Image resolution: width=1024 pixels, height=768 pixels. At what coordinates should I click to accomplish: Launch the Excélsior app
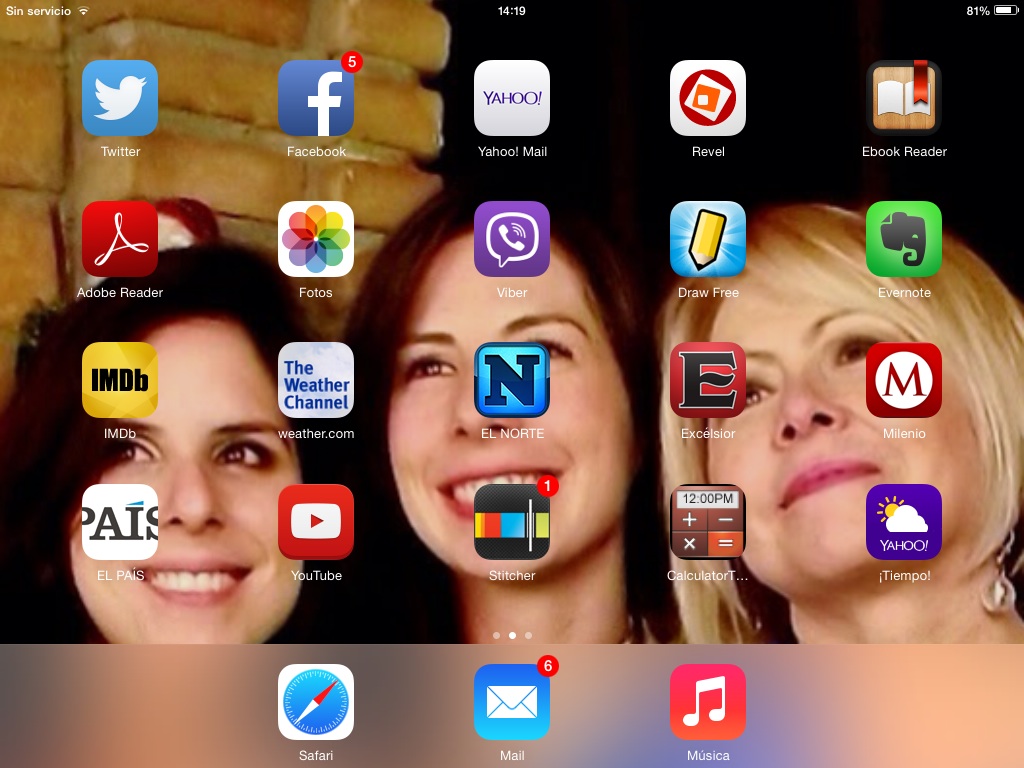(x=708, y=380)
